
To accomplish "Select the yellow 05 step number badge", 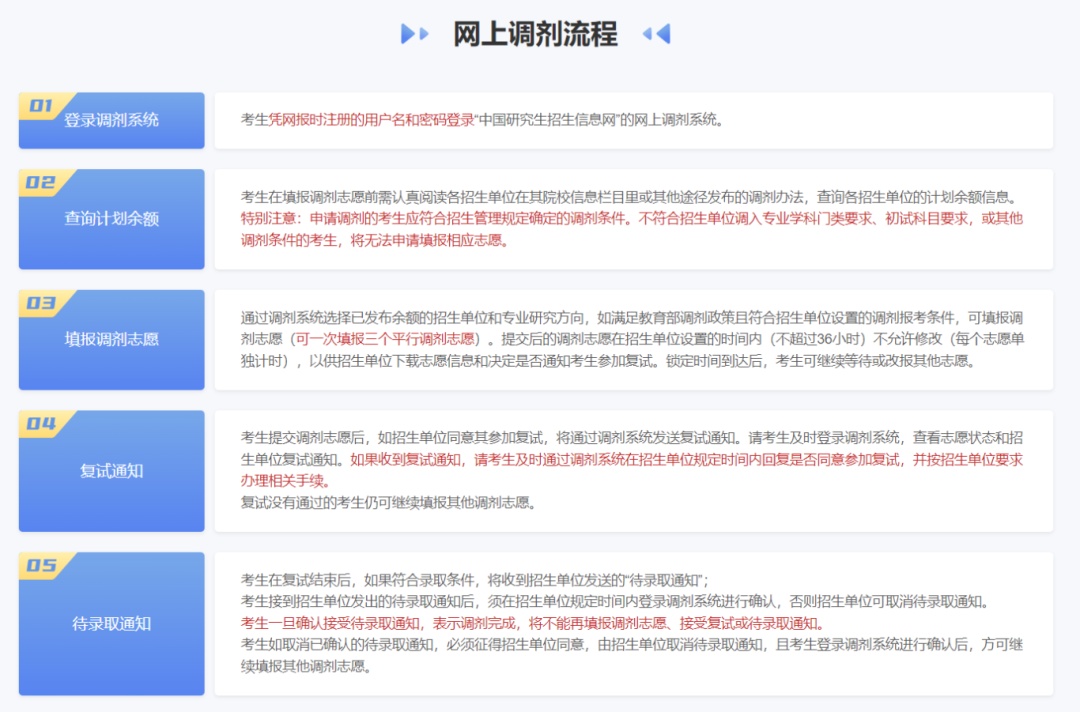I will coord(42,565).
